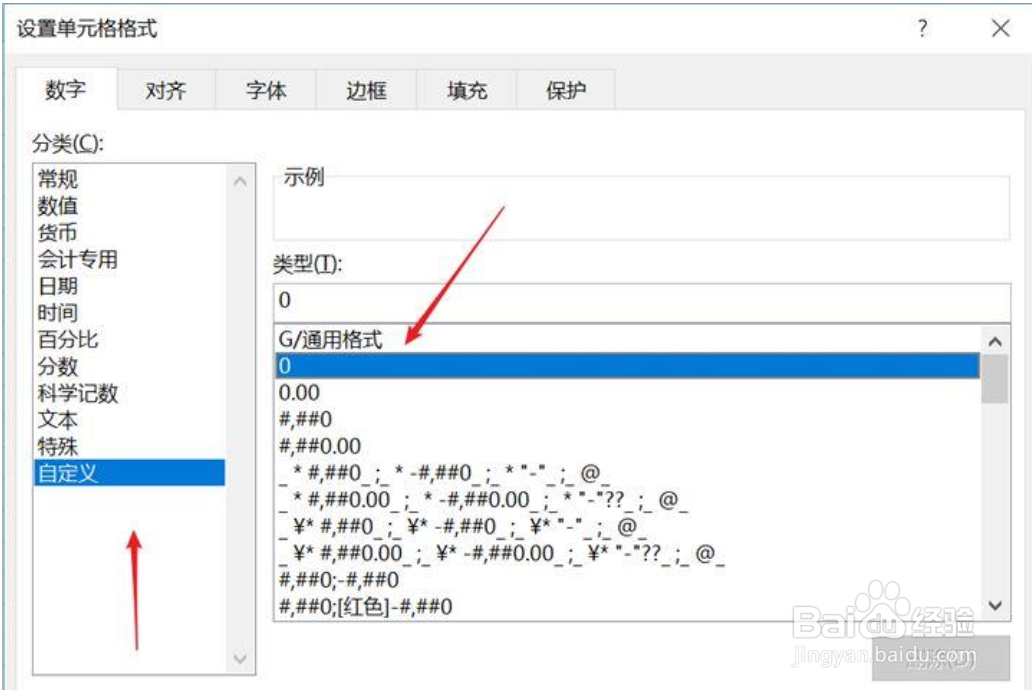The image size is (1032, 690).
Task: Switch to the 对齐 tab
Action: tap(166, 89)
